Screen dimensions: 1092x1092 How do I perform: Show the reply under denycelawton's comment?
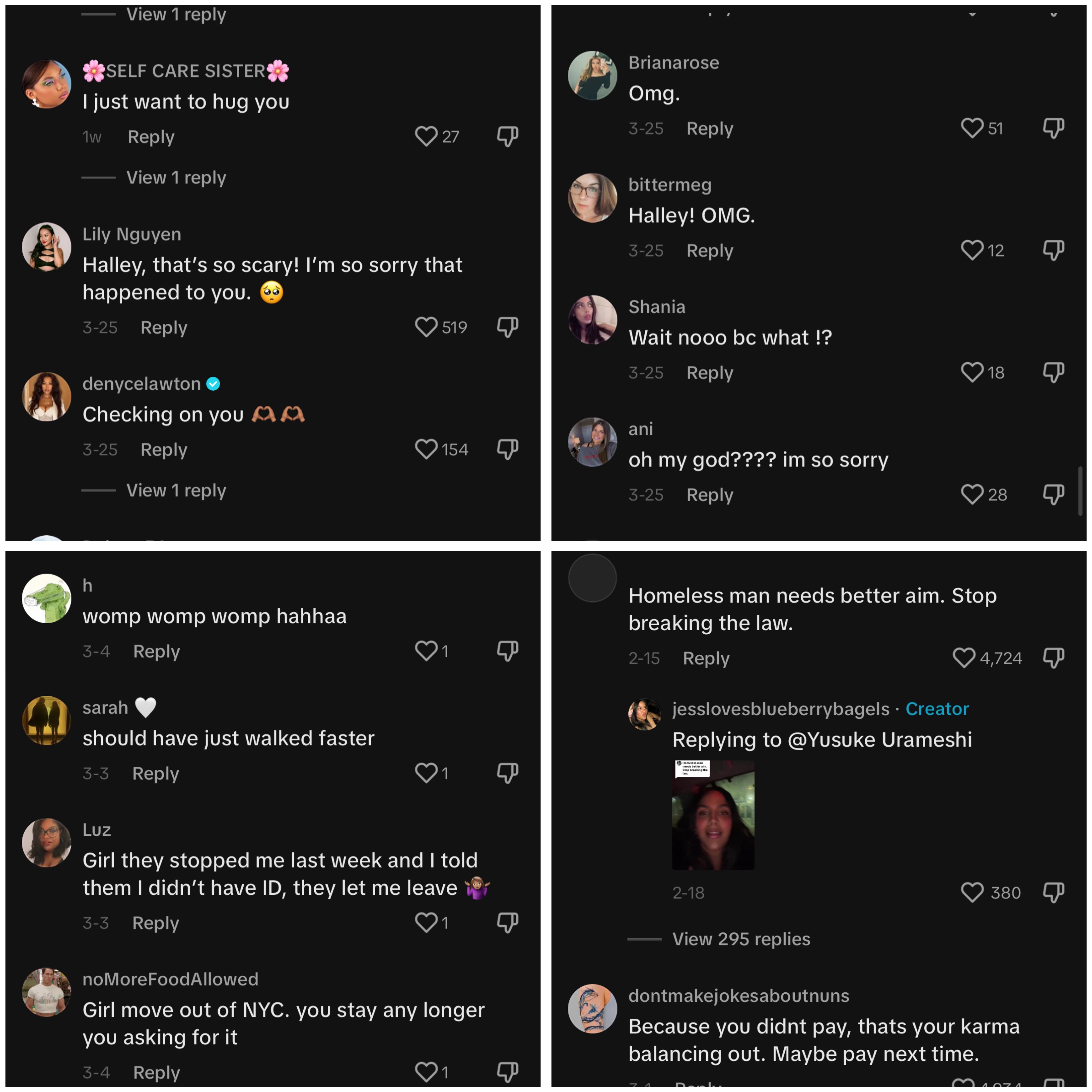tap(176, 490)
